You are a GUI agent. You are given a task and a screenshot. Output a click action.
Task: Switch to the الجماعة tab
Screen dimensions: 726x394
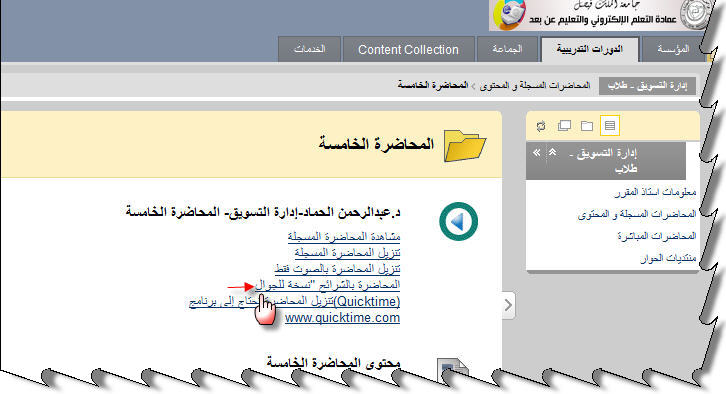pyautogui.click(x=507, y=49)
